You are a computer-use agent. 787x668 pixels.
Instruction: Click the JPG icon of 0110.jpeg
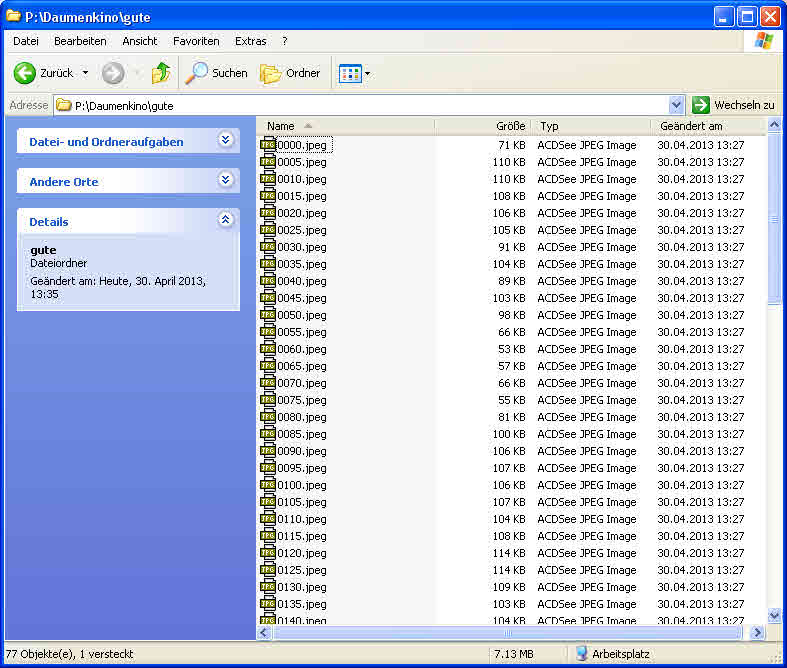pyautogui.click(x=268, y=519)
